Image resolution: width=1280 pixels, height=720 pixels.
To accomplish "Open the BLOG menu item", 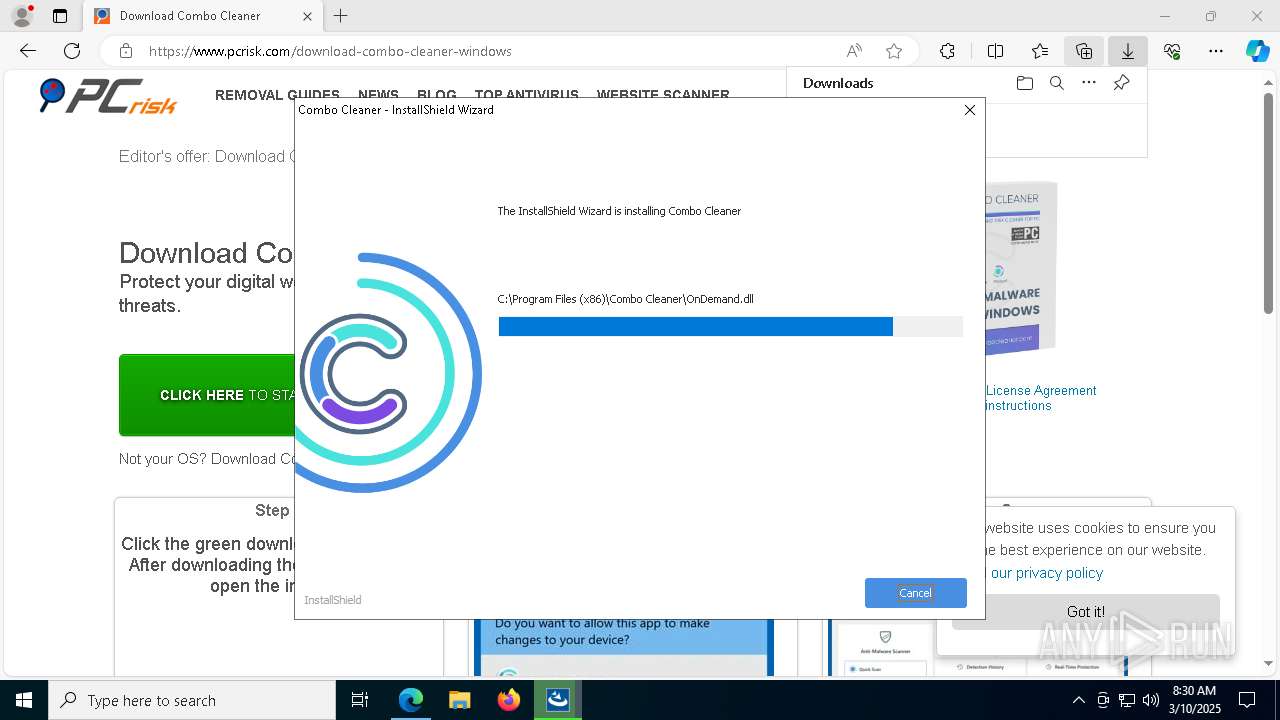I will point(437,95).
